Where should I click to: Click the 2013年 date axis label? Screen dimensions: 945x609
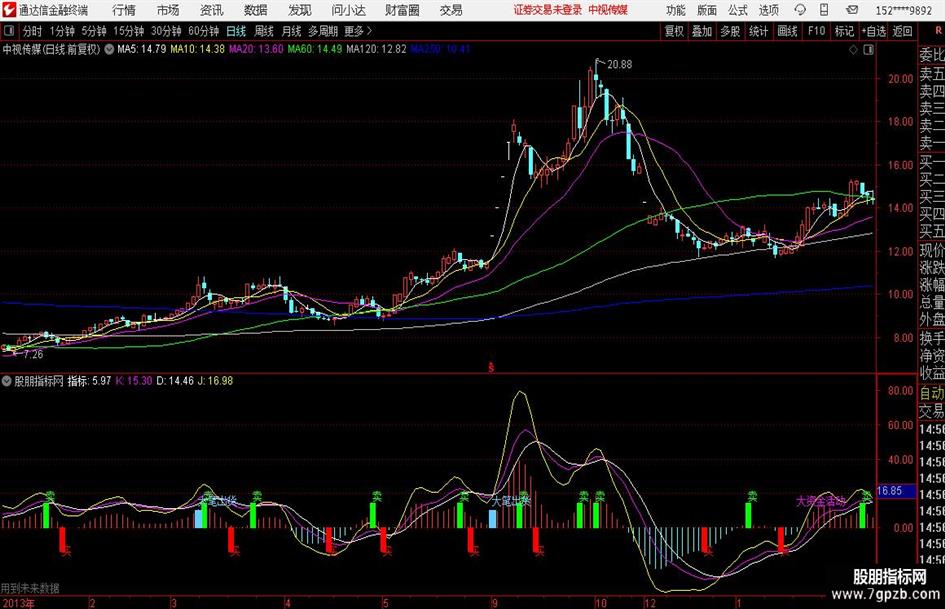(18, 603)
